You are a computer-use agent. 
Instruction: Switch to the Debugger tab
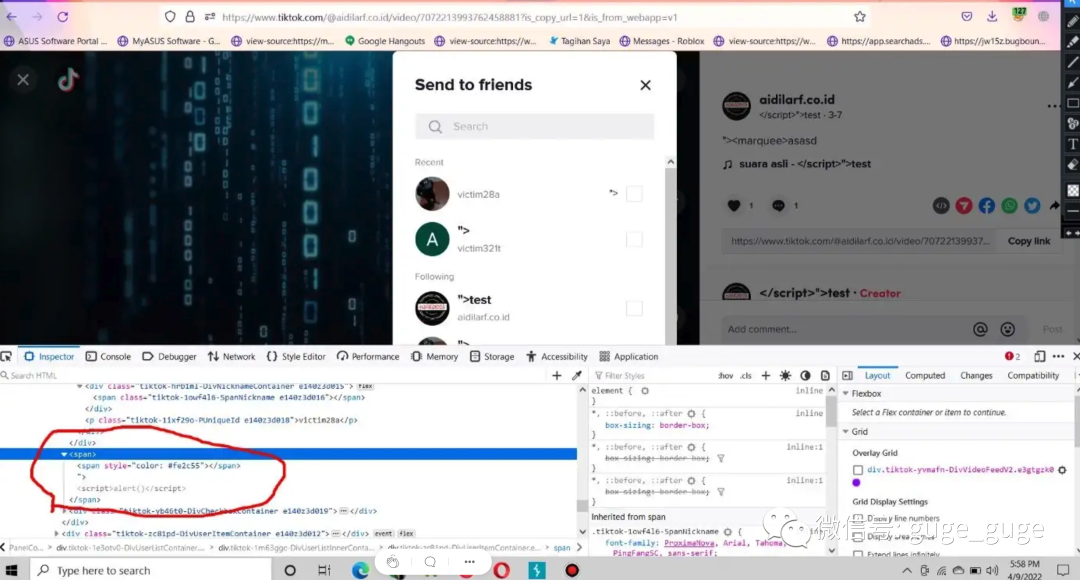(169, 356)
